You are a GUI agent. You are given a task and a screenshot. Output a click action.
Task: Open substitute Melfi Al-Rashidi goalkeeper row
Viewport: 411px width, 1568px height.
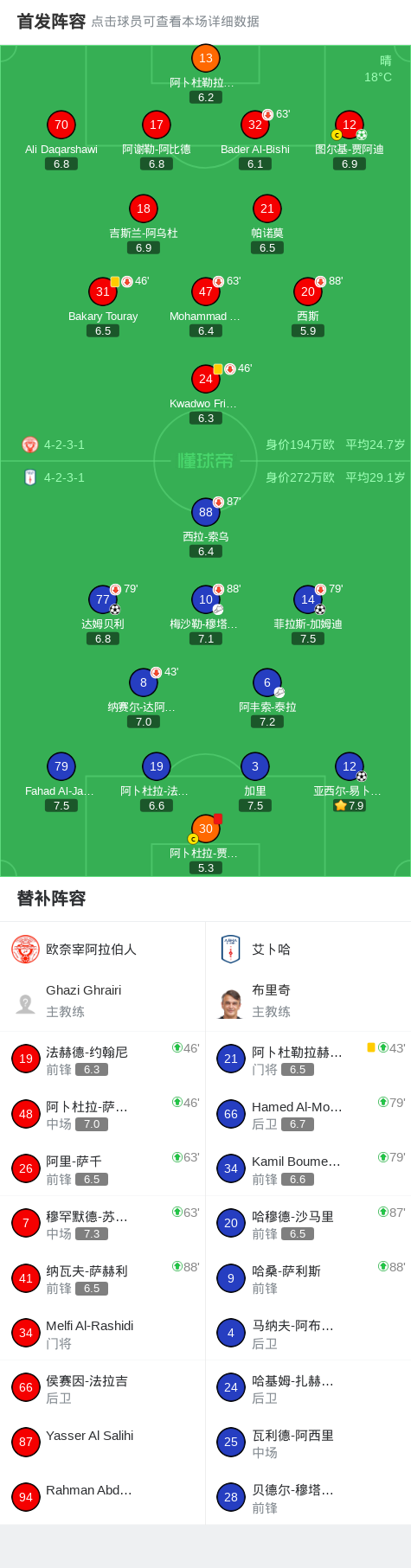click(103, 1334)
